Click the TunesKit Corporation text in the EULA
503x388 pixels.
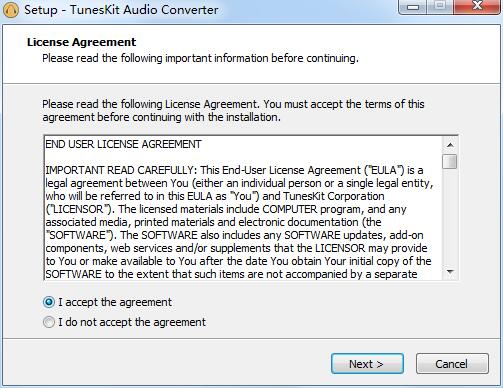click(x=334, y=196)
